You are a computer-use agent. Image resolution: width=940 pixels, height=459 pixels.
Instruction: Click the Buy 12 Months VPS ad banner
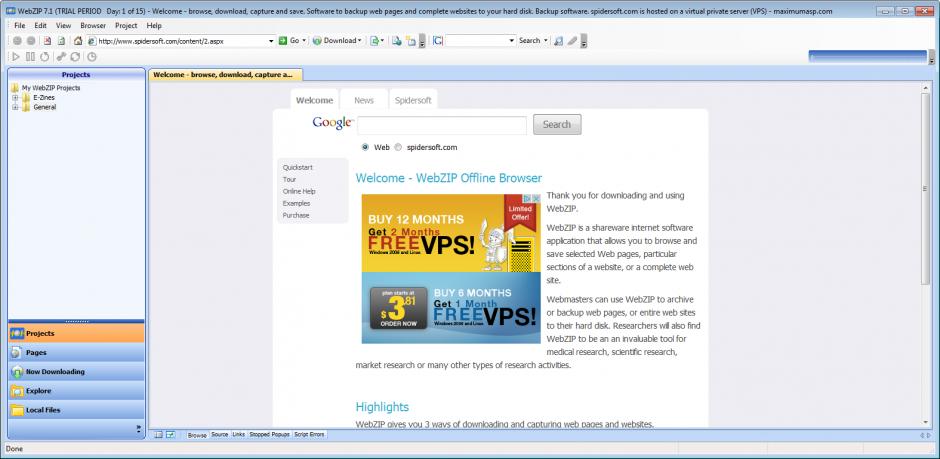451,233
